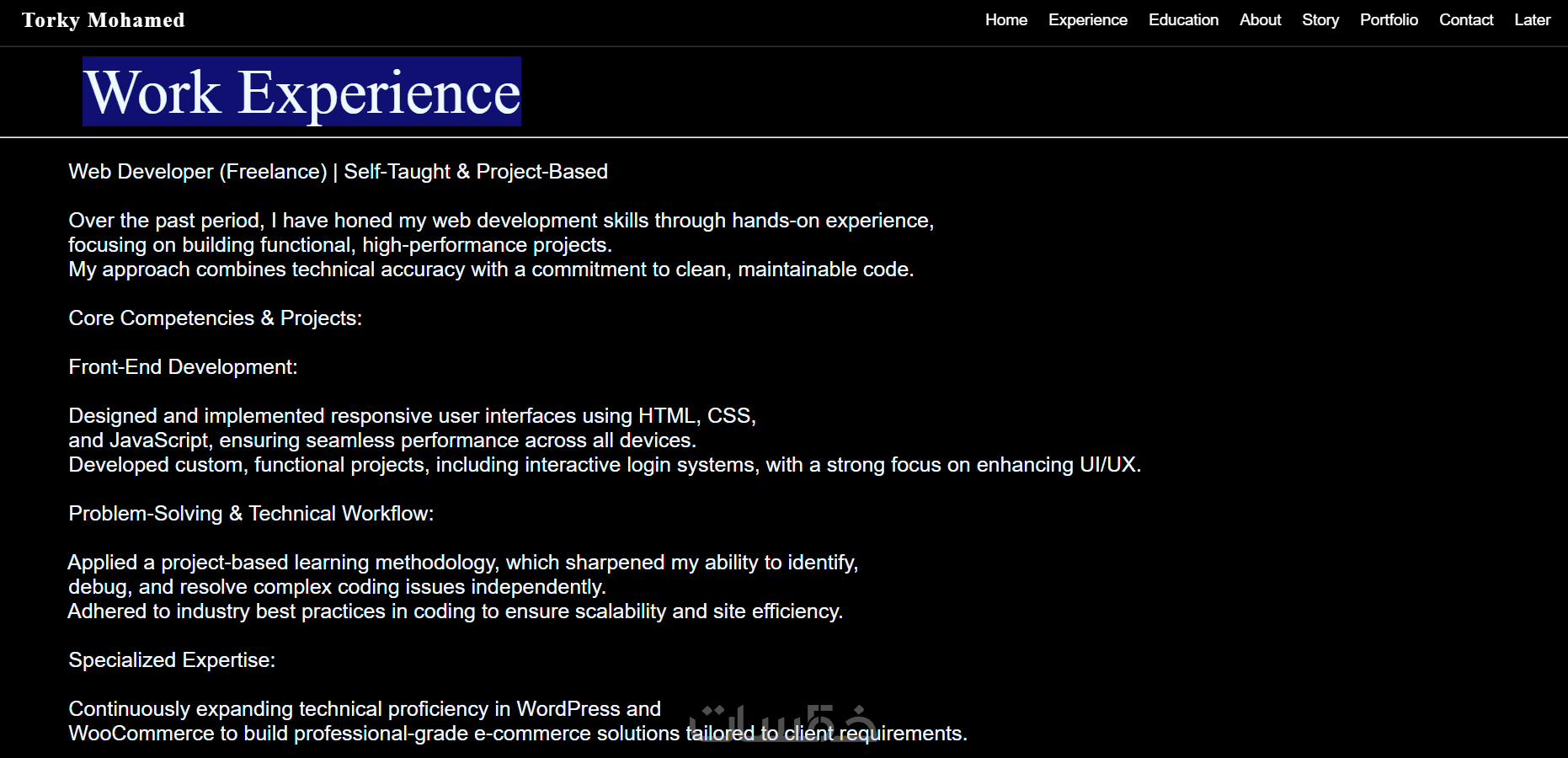This screenshot has height=758, width=1568.
Task: Visit the Portfolio navigation link
Action: coord(1389,19)
